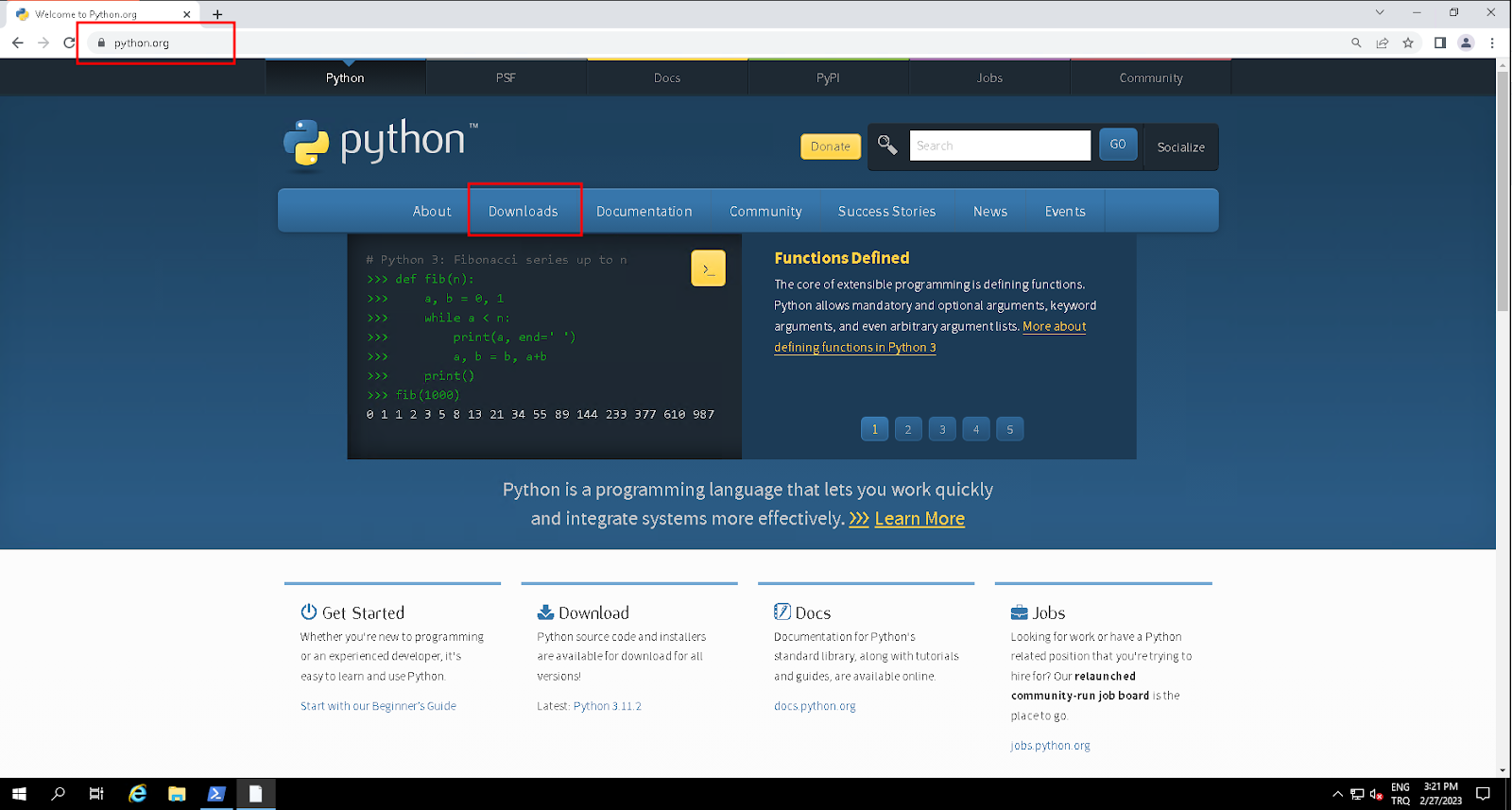Select the PyPI top tab
Image resolution: width=1512 pixels, height=810 pixels.
click(828, 78)
